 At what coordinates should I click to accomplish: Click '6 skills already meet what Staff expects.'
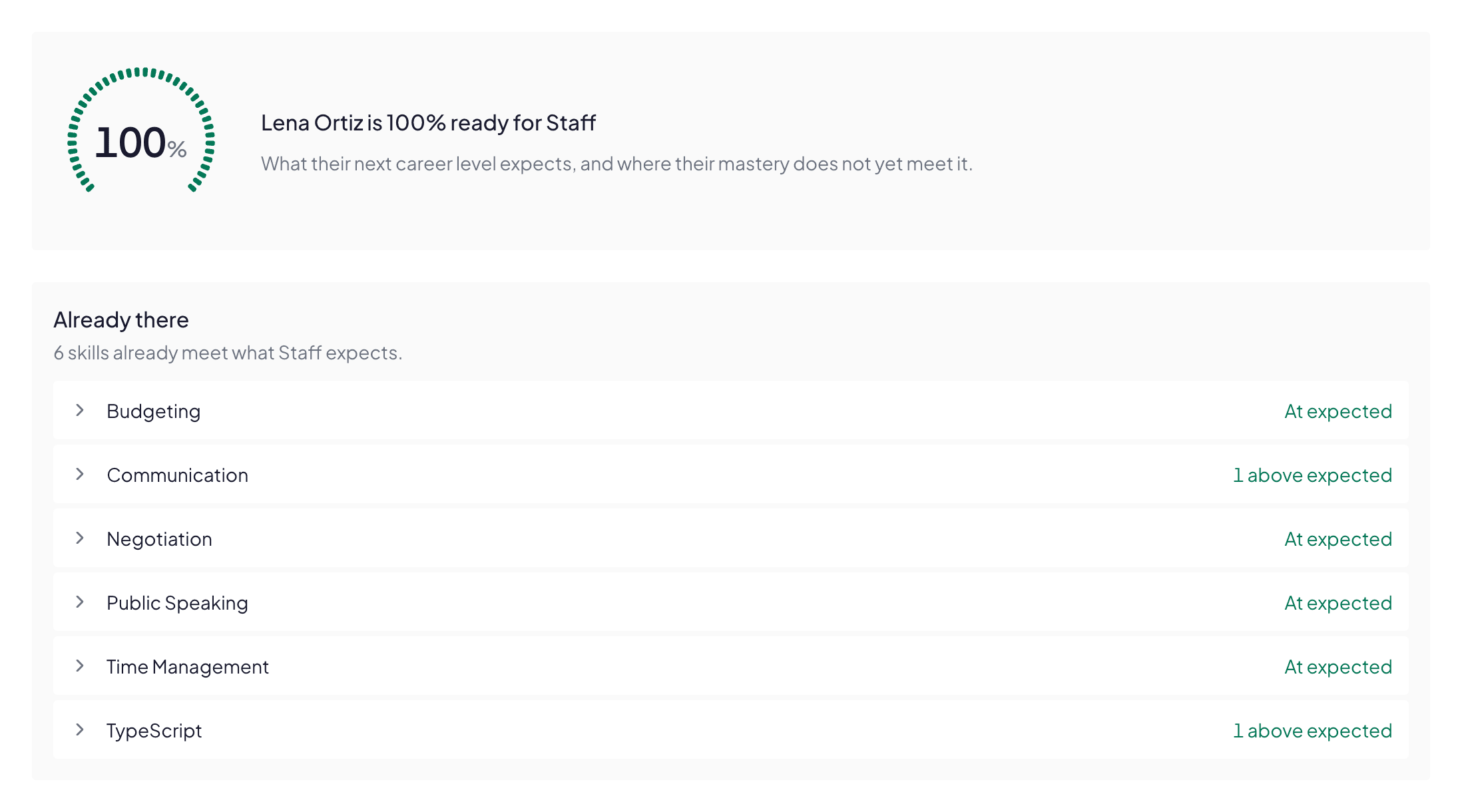click(228, 353)
